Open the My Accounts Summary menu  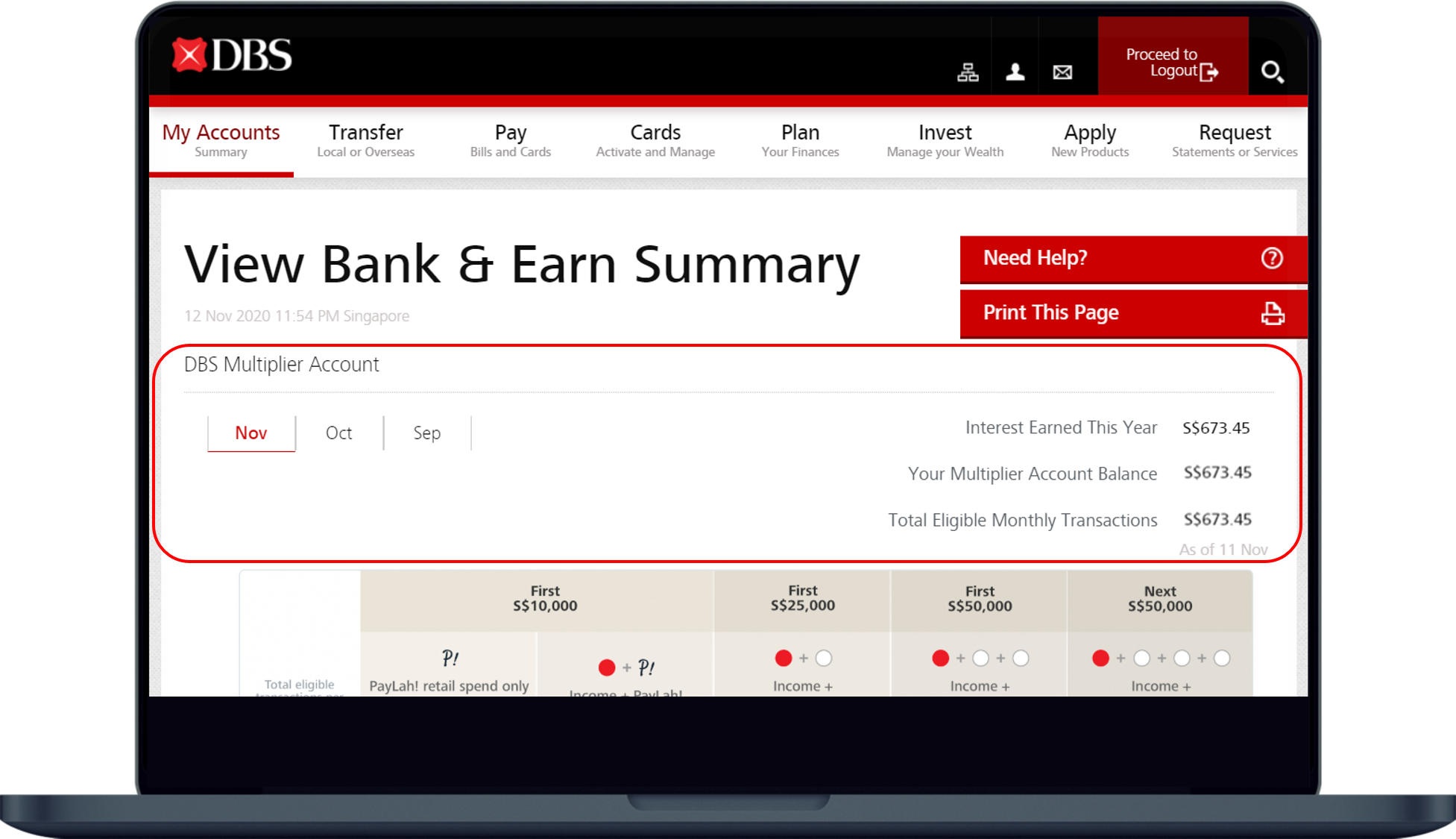pos(221,140)
